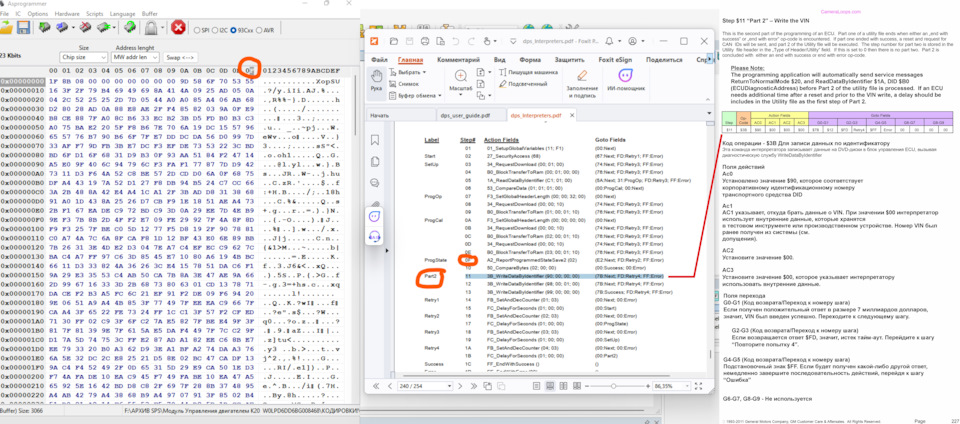
Task: Click the Foxit notification bell icon
Action: (609, 41)
